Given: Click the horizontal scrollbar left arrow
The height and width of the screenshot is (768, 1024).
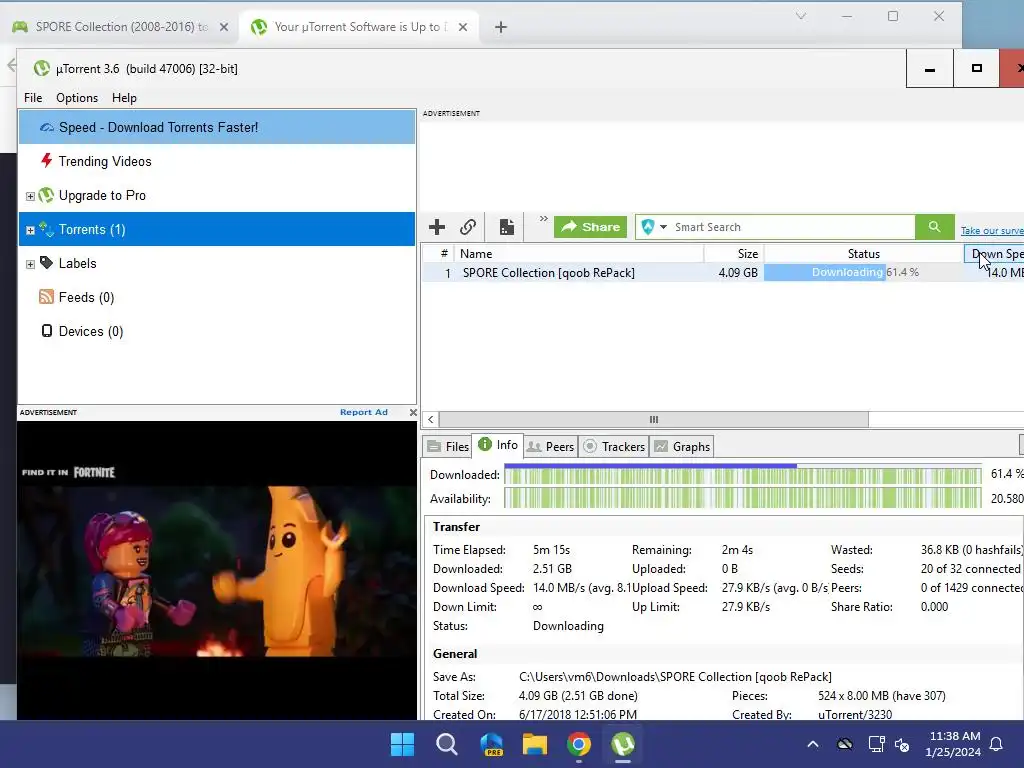Looking at the screenshot, I should click(430, 419).
